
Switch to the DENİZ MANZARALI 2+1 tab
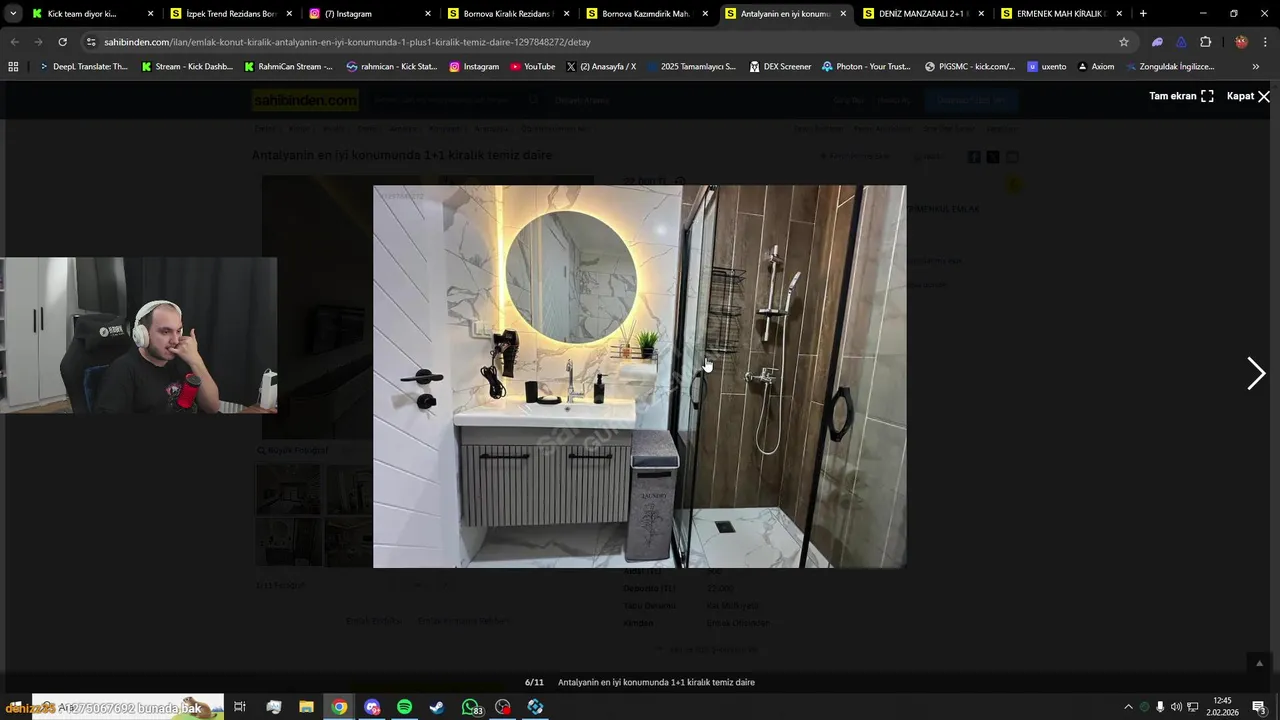pos(924,14)
